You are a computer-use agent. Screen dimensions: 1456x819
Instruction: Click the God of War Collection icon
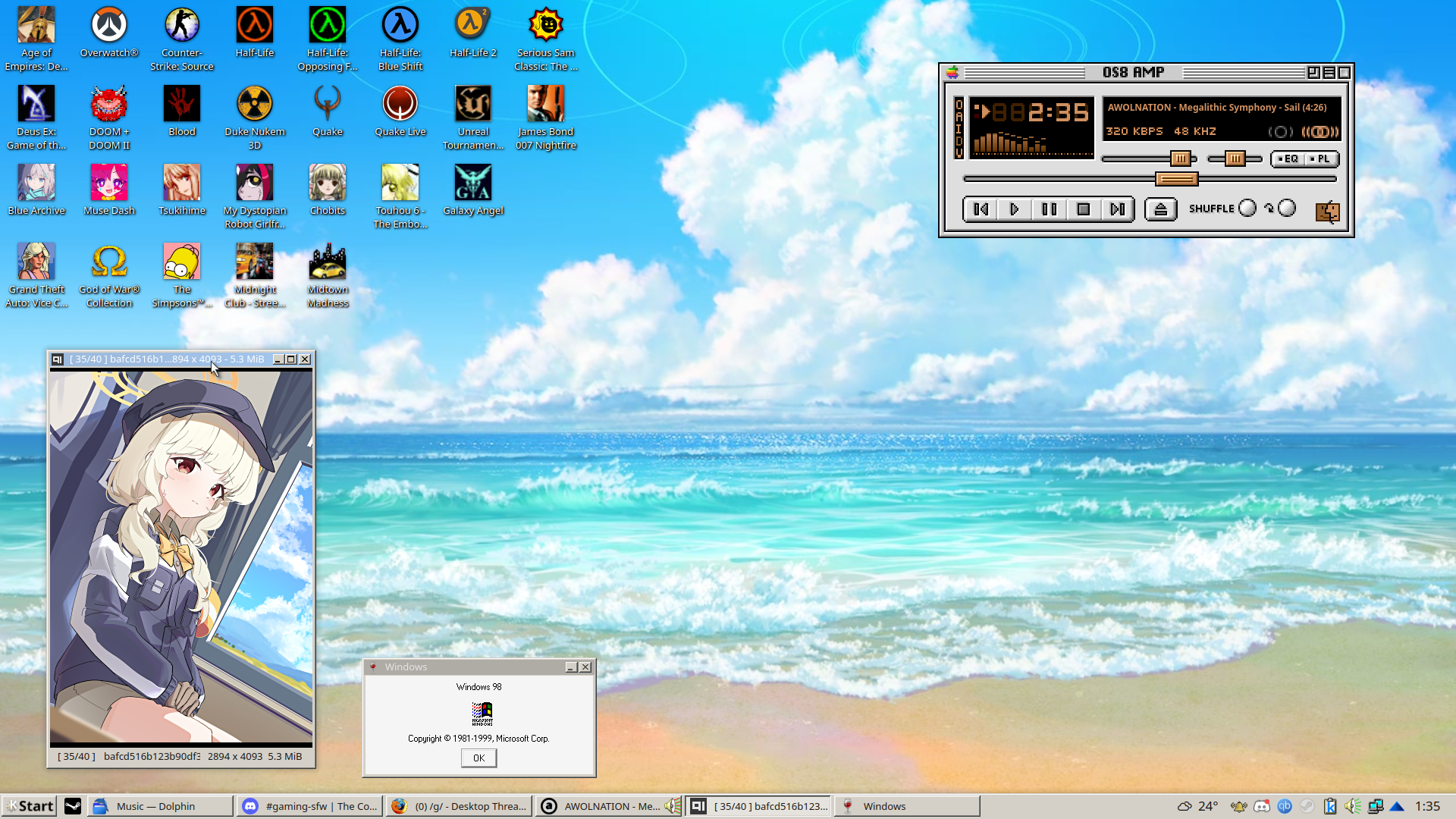coord(109,275)
